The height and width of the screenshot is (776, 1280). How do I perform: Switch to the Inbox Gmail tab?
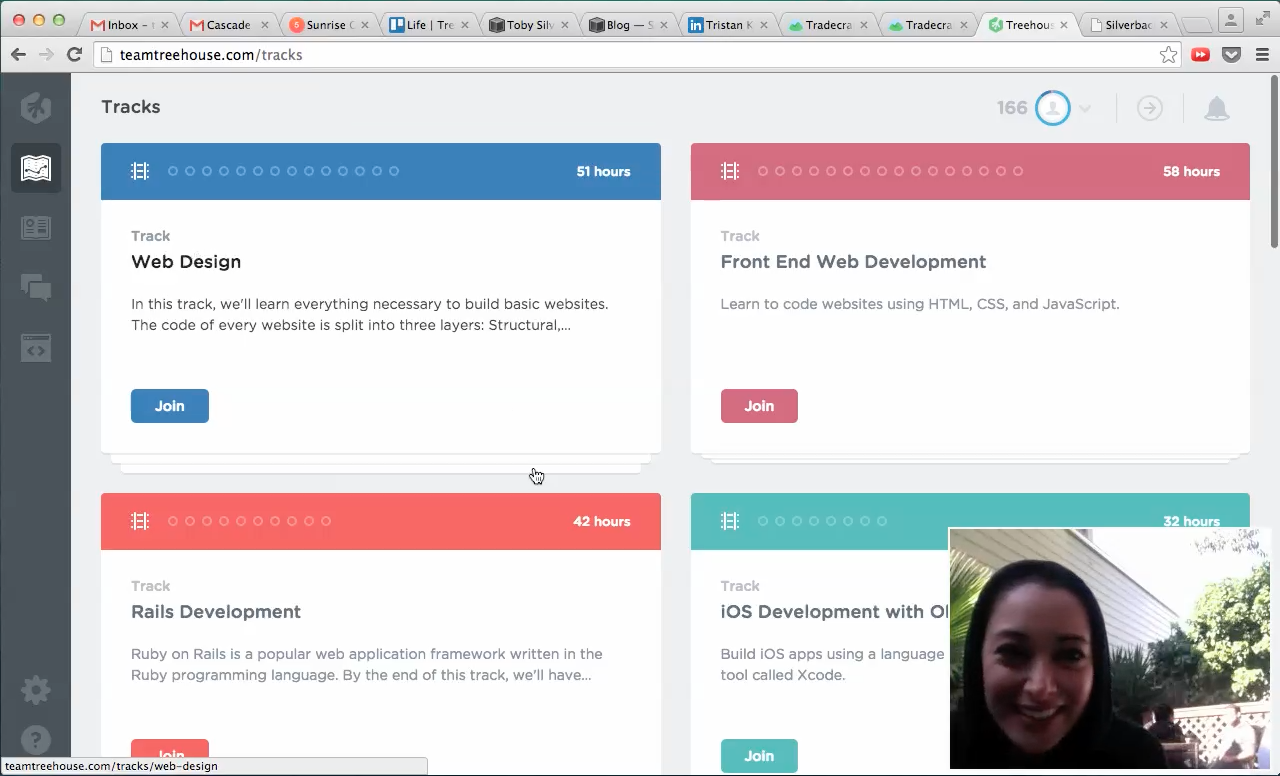pyautogui.click(x=128, y=25)
